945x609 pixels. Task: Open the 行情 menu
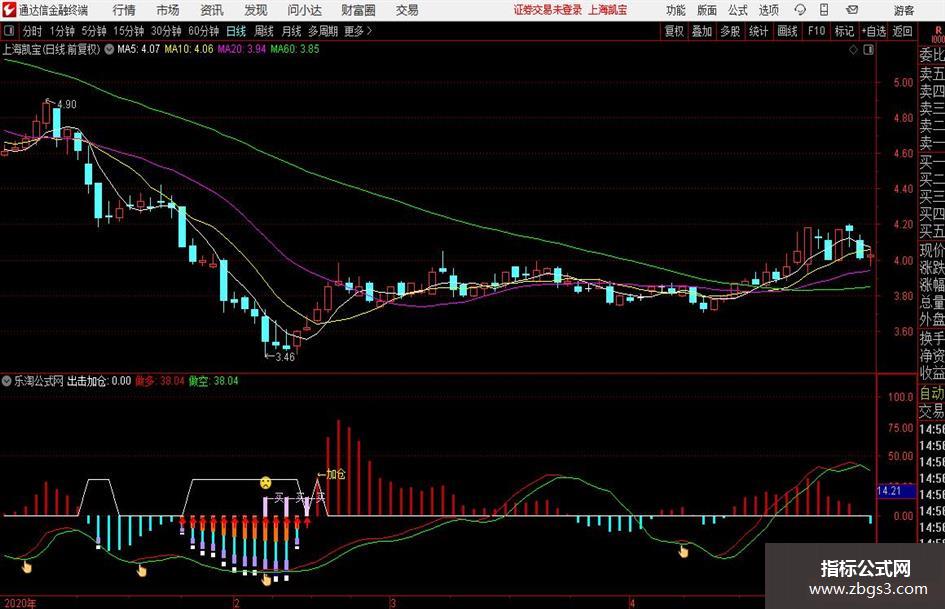(x=124, y=10)
